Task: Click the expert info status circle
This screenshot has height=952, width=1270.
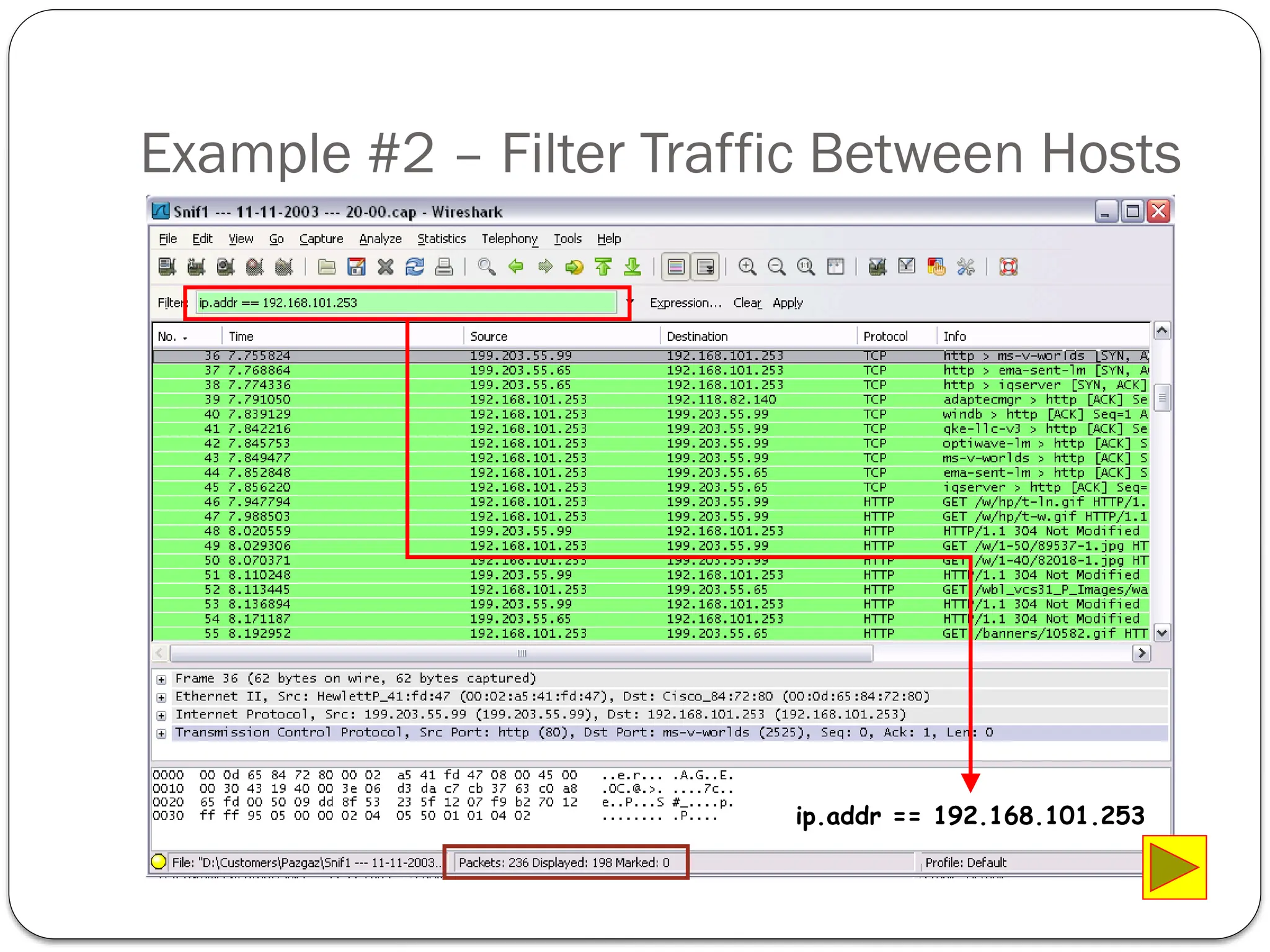Action: point(159,862)
